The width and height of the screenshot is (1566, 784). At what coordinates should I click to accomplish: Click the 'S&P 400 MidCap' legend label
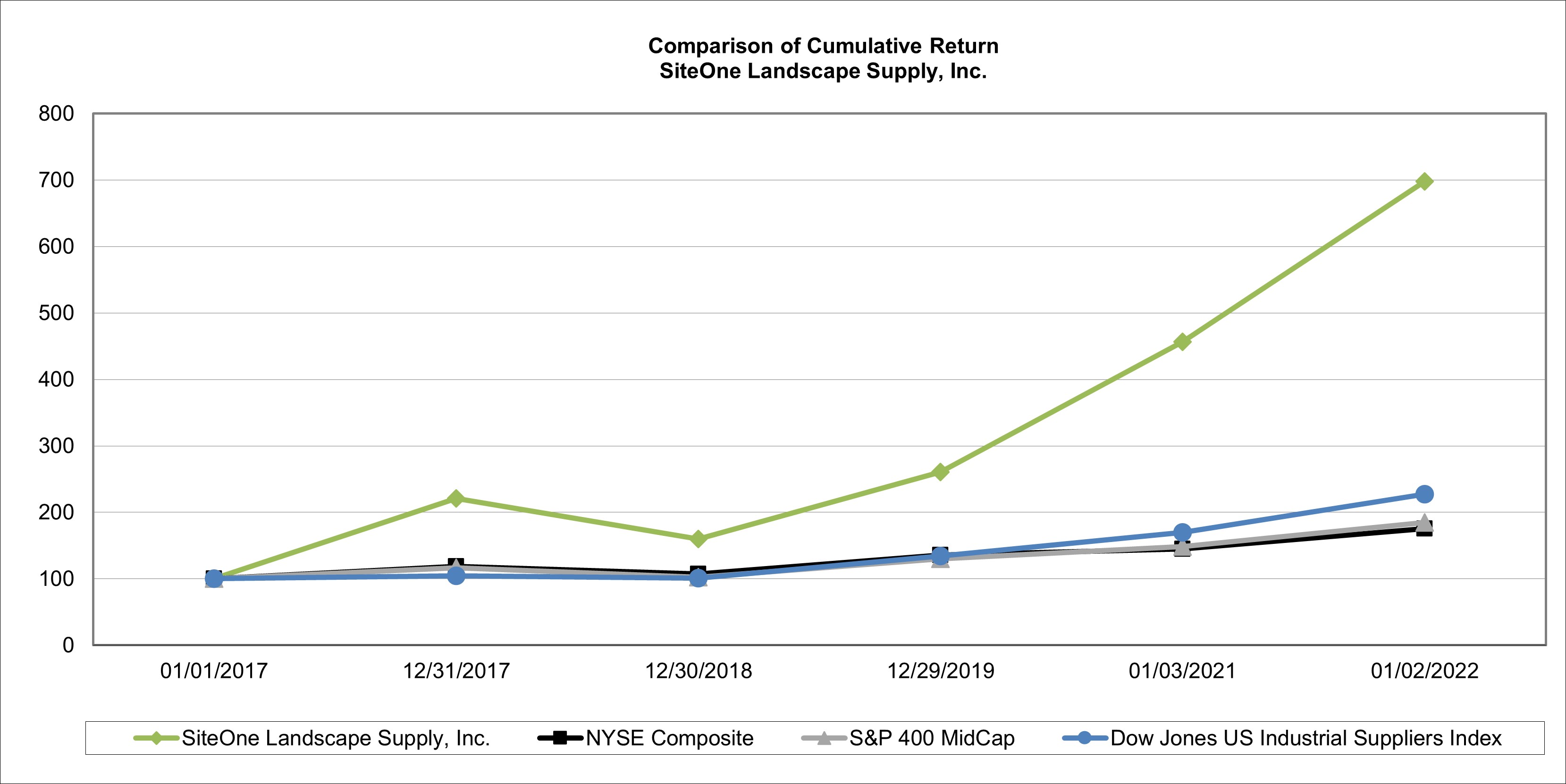(x=932, y=738)
